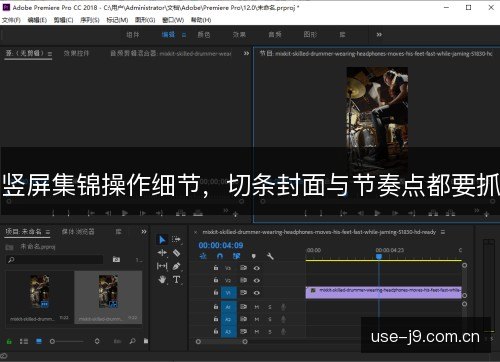Viewport: 500px width, 362px height.
Task: Select the purple mixkit clip on V1
Action: [384, 292]
